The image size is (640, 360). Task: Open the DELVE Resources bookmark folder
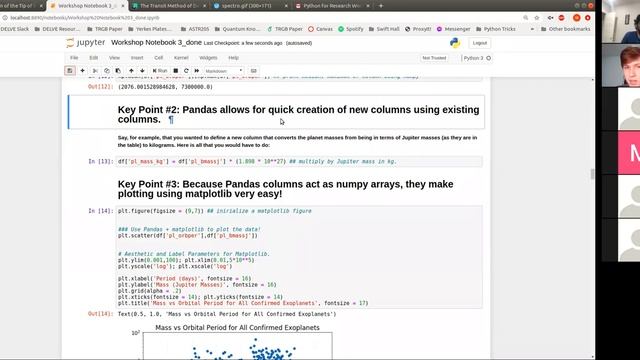tap(57, 29)
